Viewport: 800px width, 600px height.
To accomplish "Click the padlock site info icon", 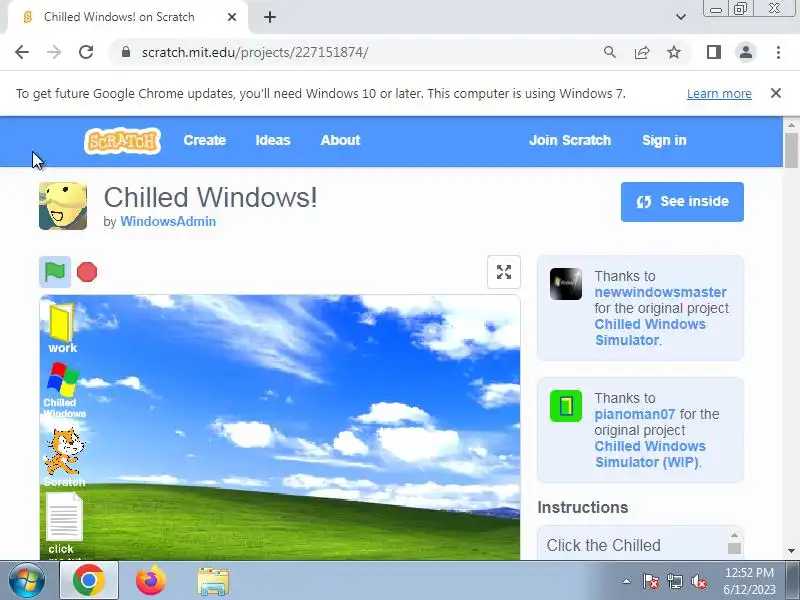I will point(126,52).
